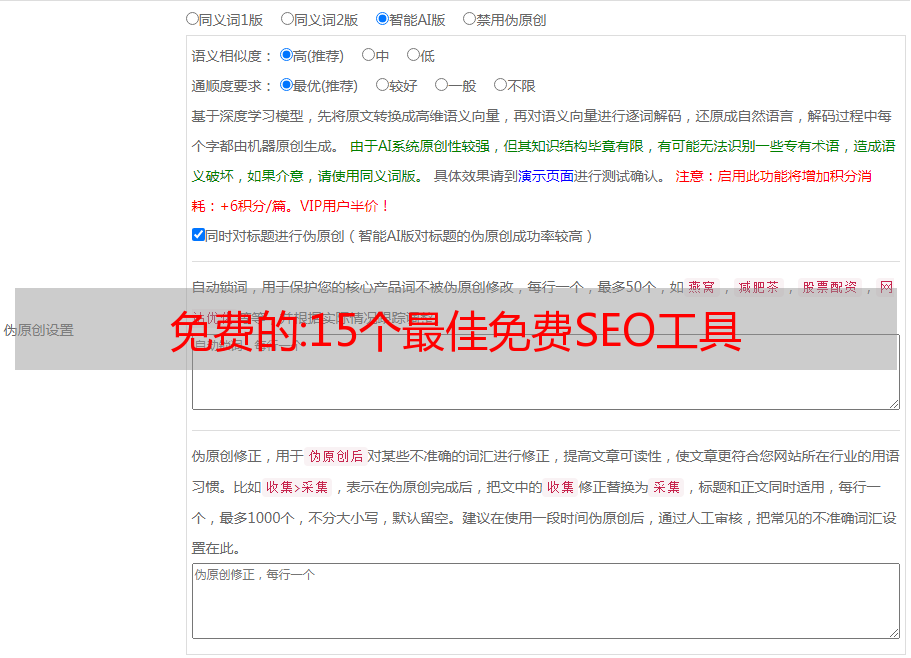The width and height of the screenshot is (911, 658).
Task: Set 通顺度要求 to 不限
Action: (500, 85)
